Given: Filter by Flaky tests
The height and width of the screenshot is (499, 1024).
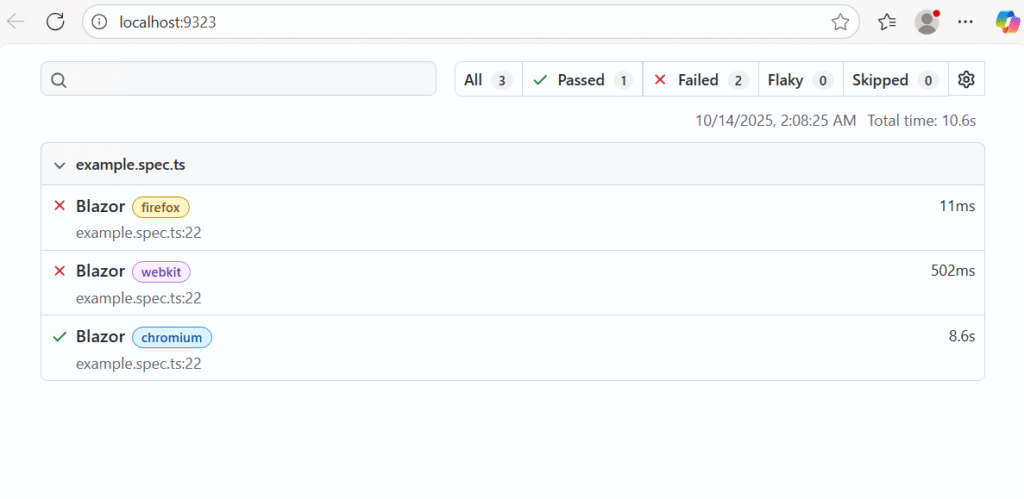Looking at the screenshot, I should [x=800, y=80].
